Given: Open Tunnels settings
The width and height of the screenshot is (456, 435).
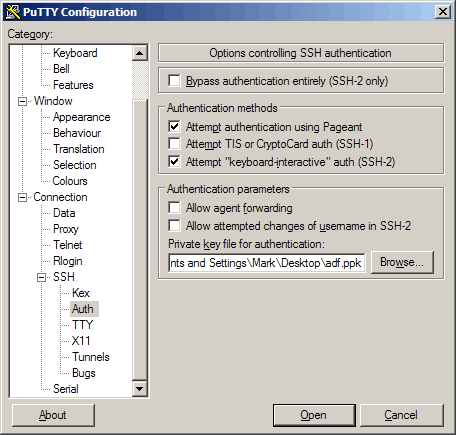Looking at the screenshot, I should tap(91, 357).
